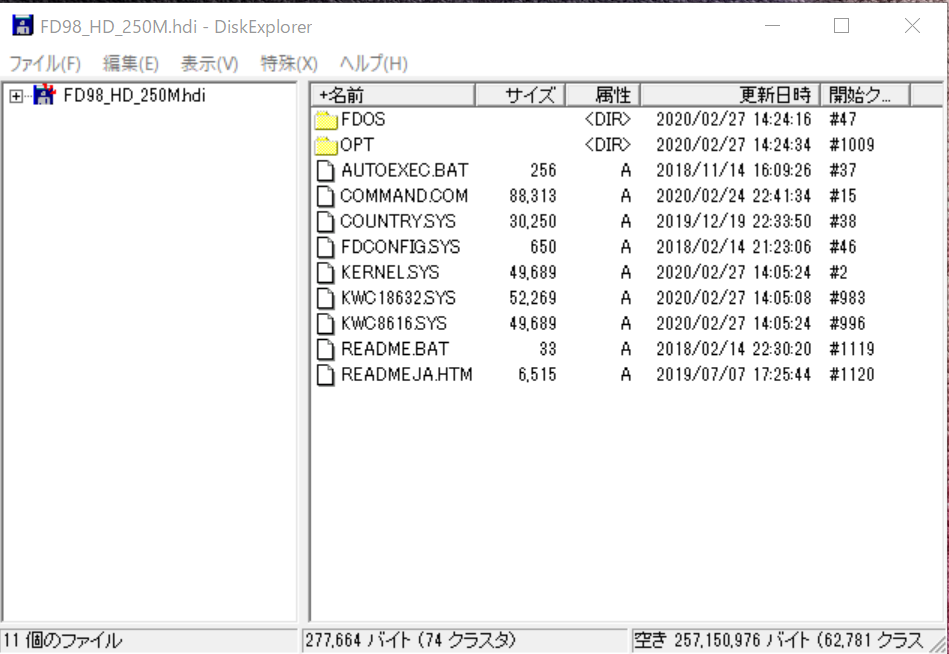This screenshot has height=654, width=949.
Task: Click the README.BAT file icon
Action: click(326, 349)
